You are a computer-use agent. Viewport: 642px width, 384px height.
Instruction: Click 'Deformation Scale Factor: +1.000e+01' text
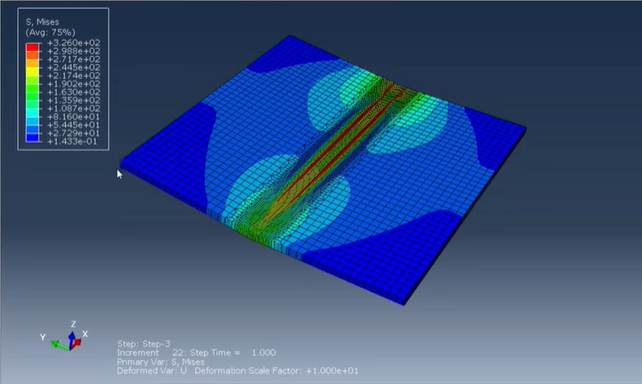276,371
